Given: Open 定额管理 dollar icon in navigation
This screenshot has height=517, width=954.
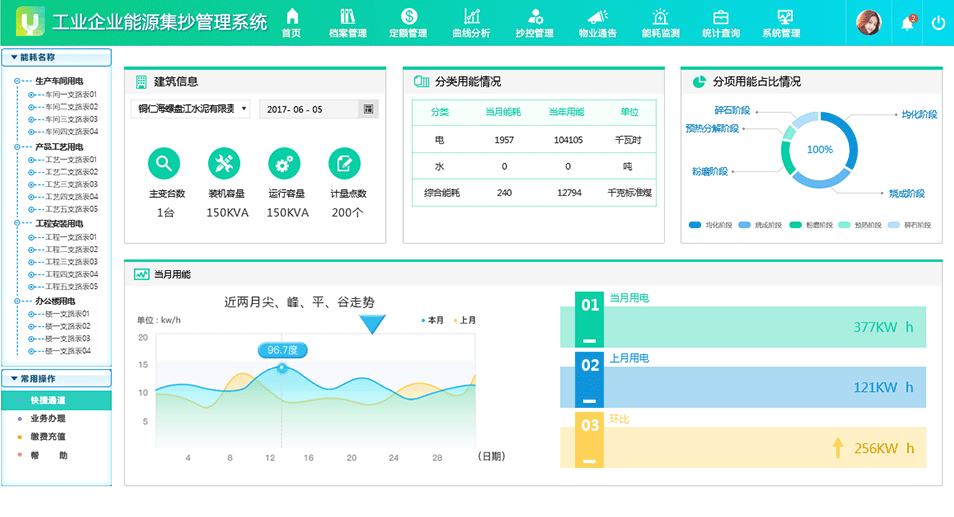Looking at the screenshot, I should (x=408, y=17).
